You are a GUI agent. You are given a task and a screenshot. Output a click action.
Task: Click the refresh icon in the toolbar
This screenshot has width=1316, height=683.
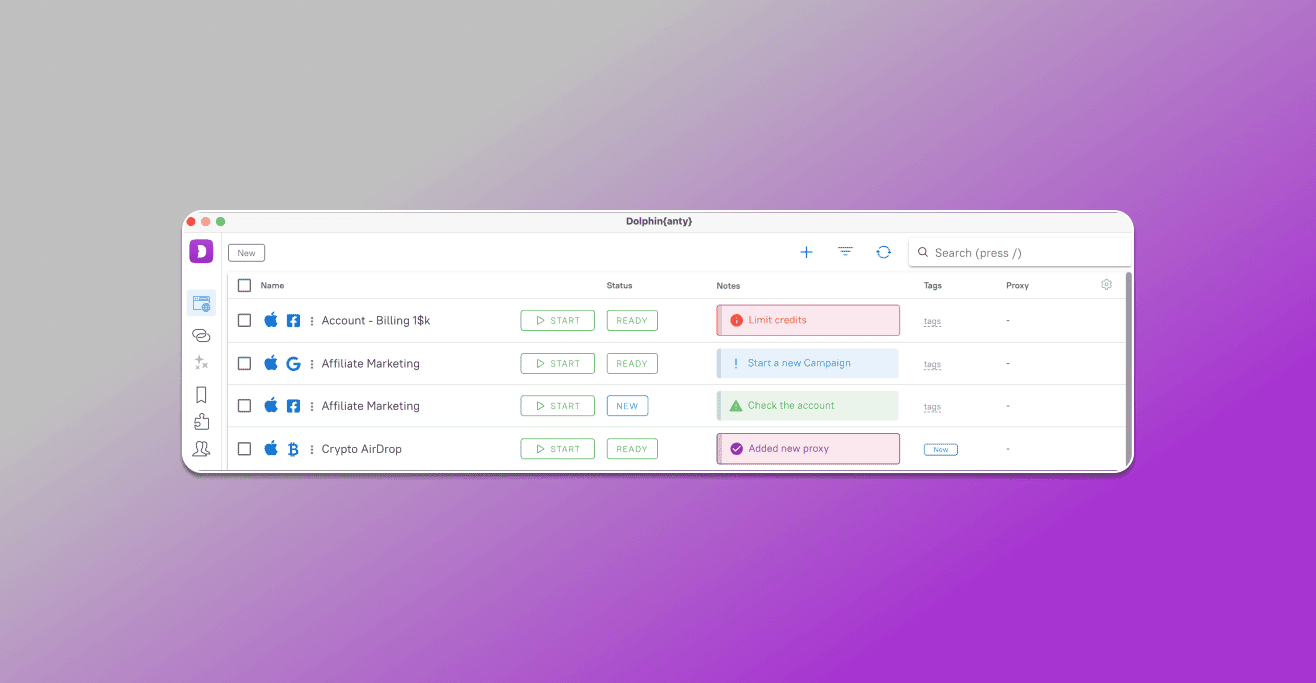883,252
